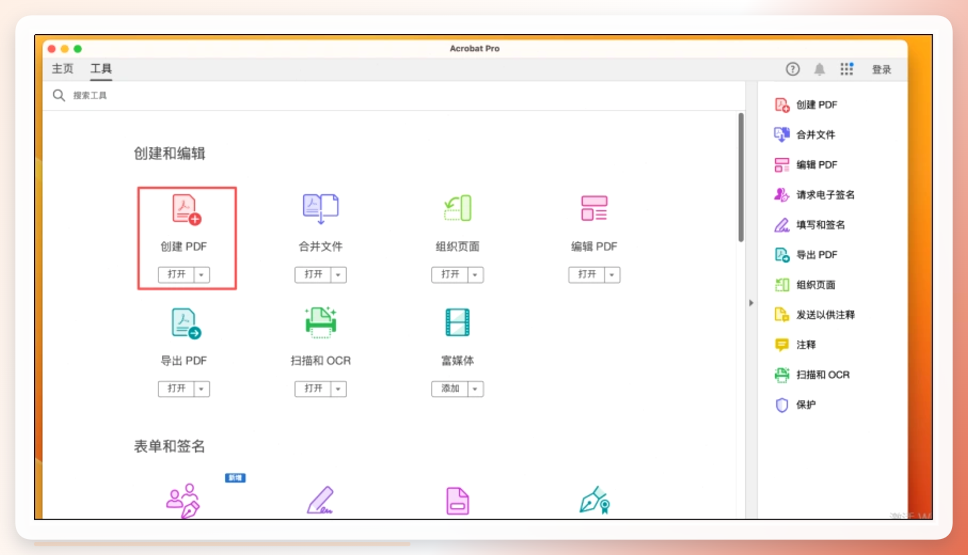
Task: Expand dropdown arrow beside 导出 PDF 打开 button
Action: pos(202,389)
